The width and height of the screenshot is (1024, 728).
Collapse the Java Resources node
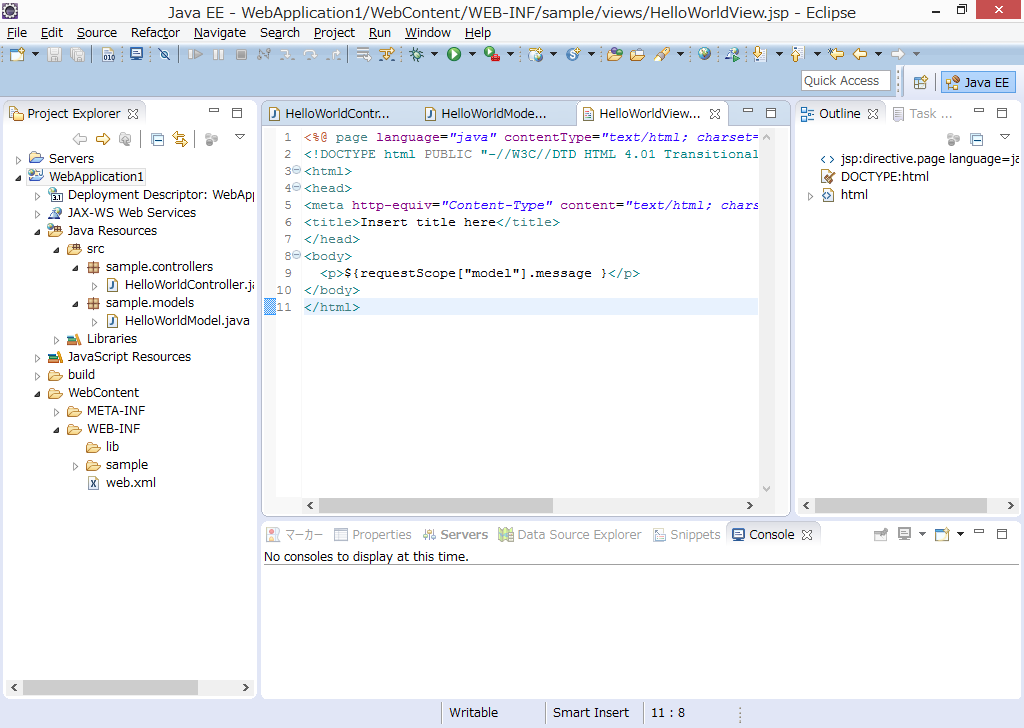(x=37, y=232)
